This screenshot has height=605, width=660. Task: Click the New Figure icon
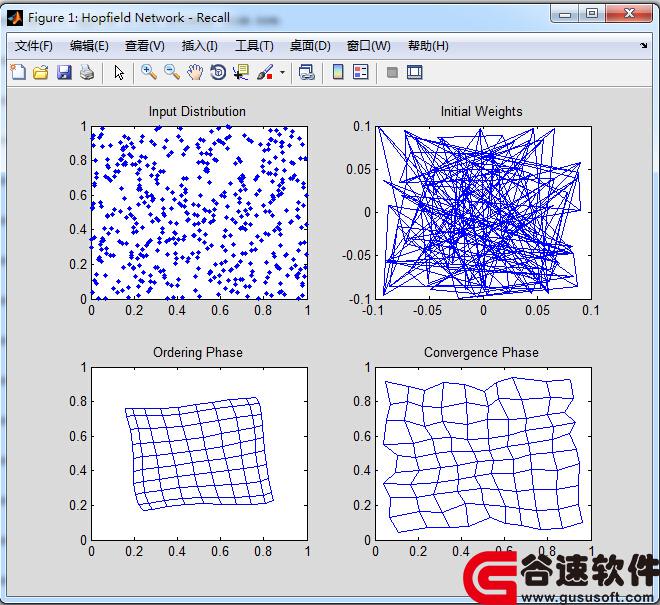(18, 72)
